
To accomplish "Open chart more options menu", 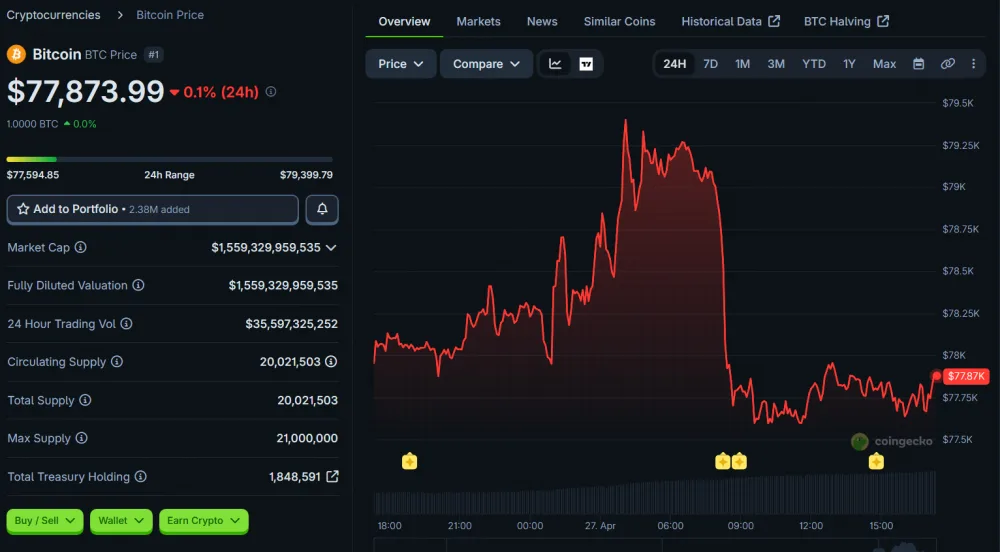I will [x=973, y=64].
